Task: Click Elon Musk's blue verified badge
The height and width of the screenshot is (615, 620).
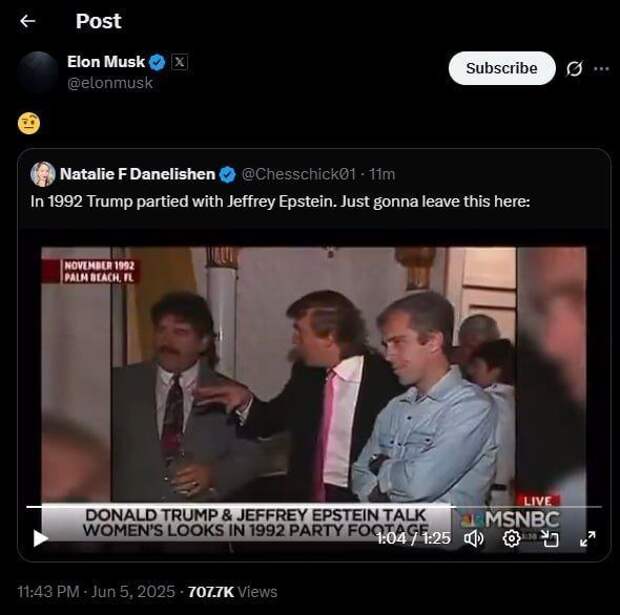Action: tap(157, 62)
